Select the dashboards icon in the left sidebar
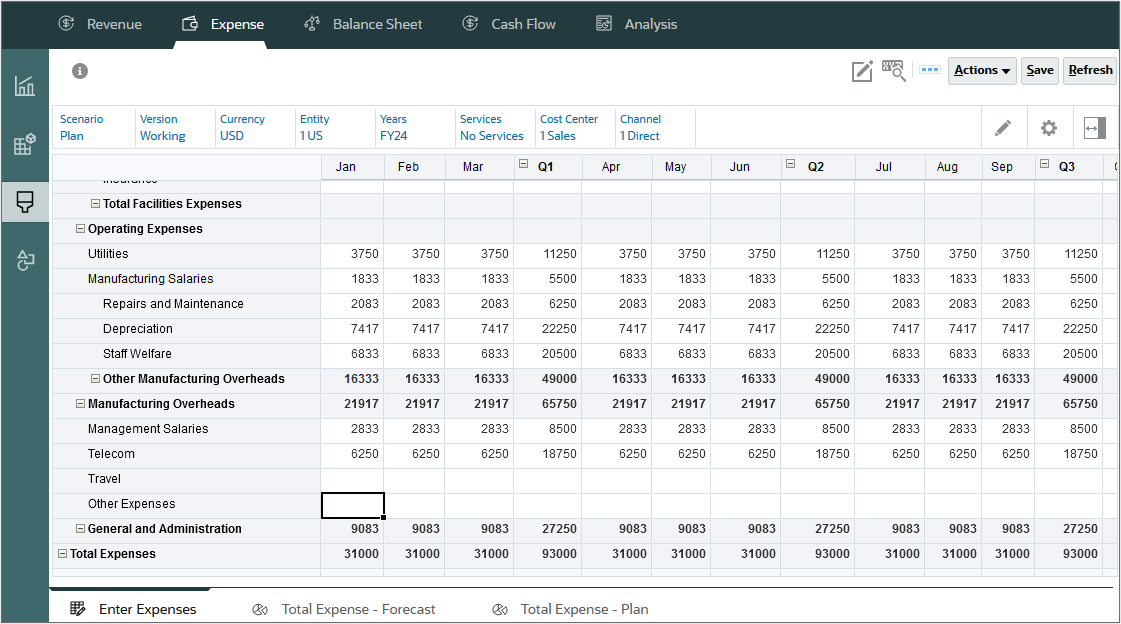The height and width of the screenshot is (624, 1121). click(x=24, y=87)
